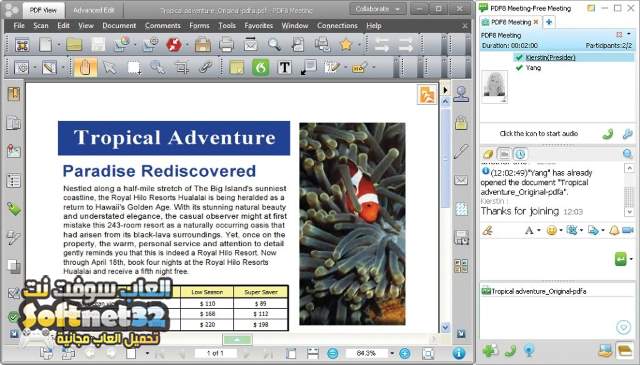Add a new meeting tab with plus
The image size is (640, 365).
549,22
